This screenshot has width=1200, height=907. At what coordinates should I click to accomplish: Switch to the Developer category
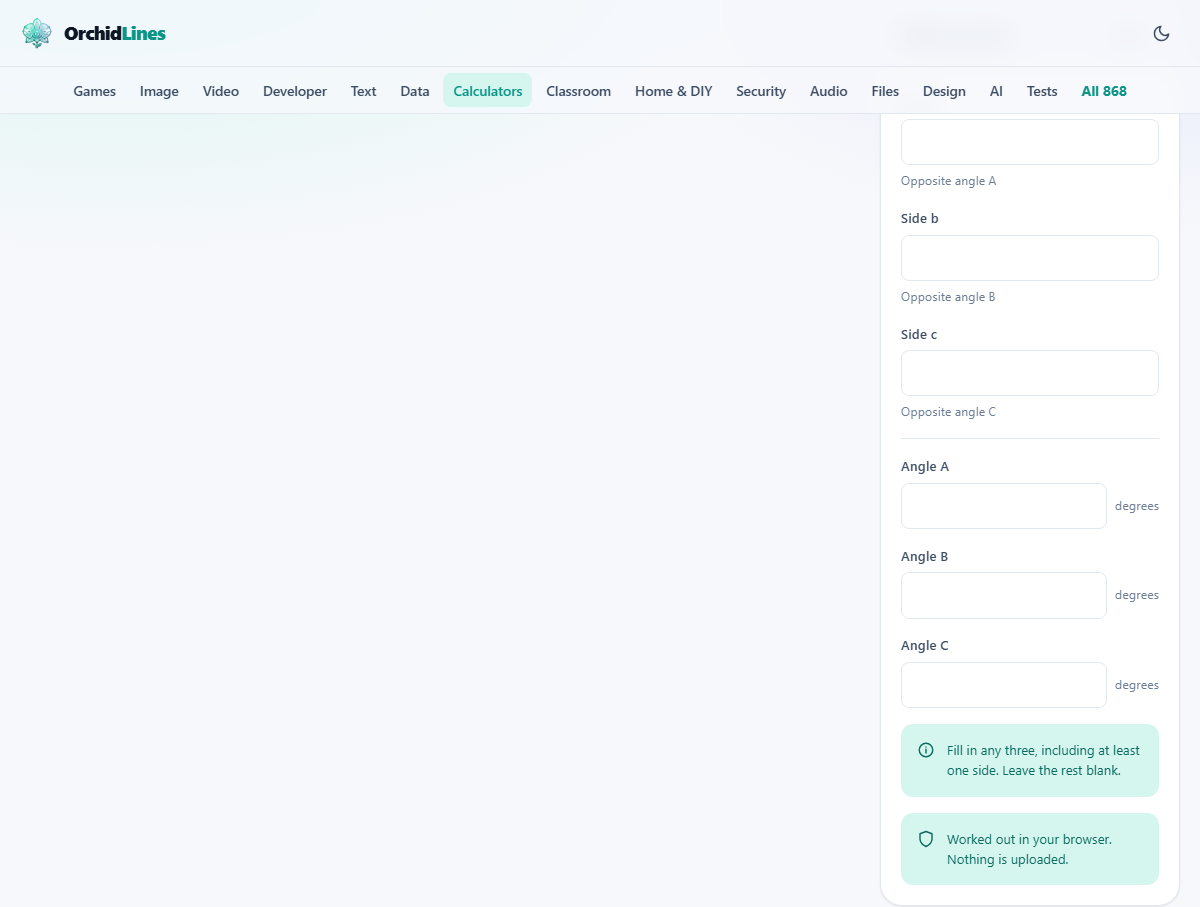pos(295,91)
